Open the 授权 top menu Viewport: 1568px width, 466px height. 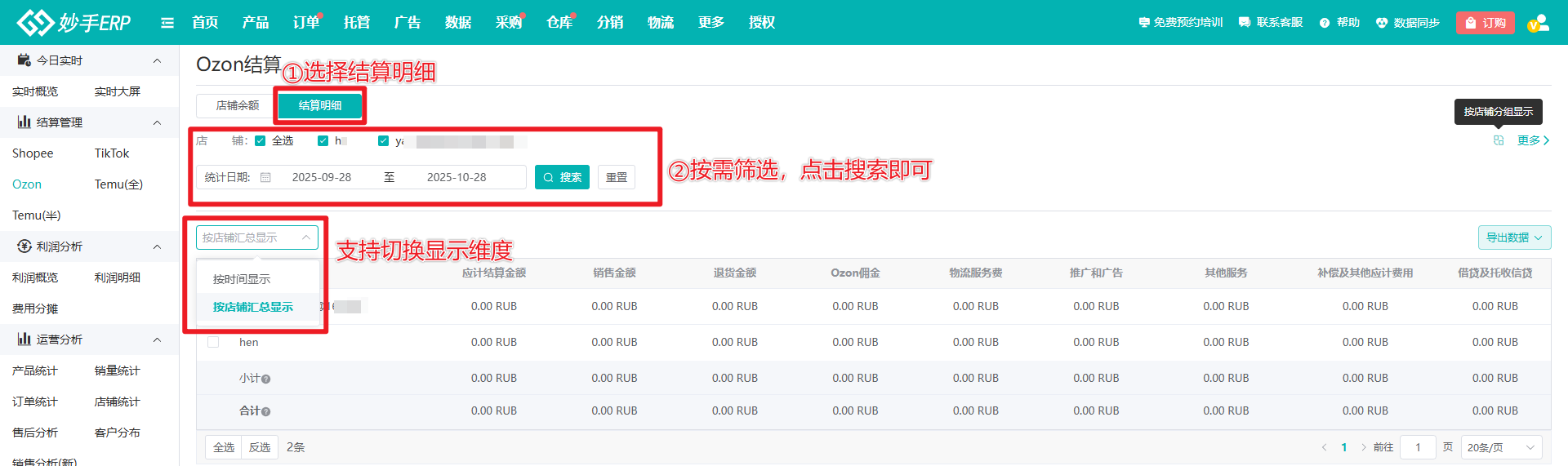pos(762,22)
